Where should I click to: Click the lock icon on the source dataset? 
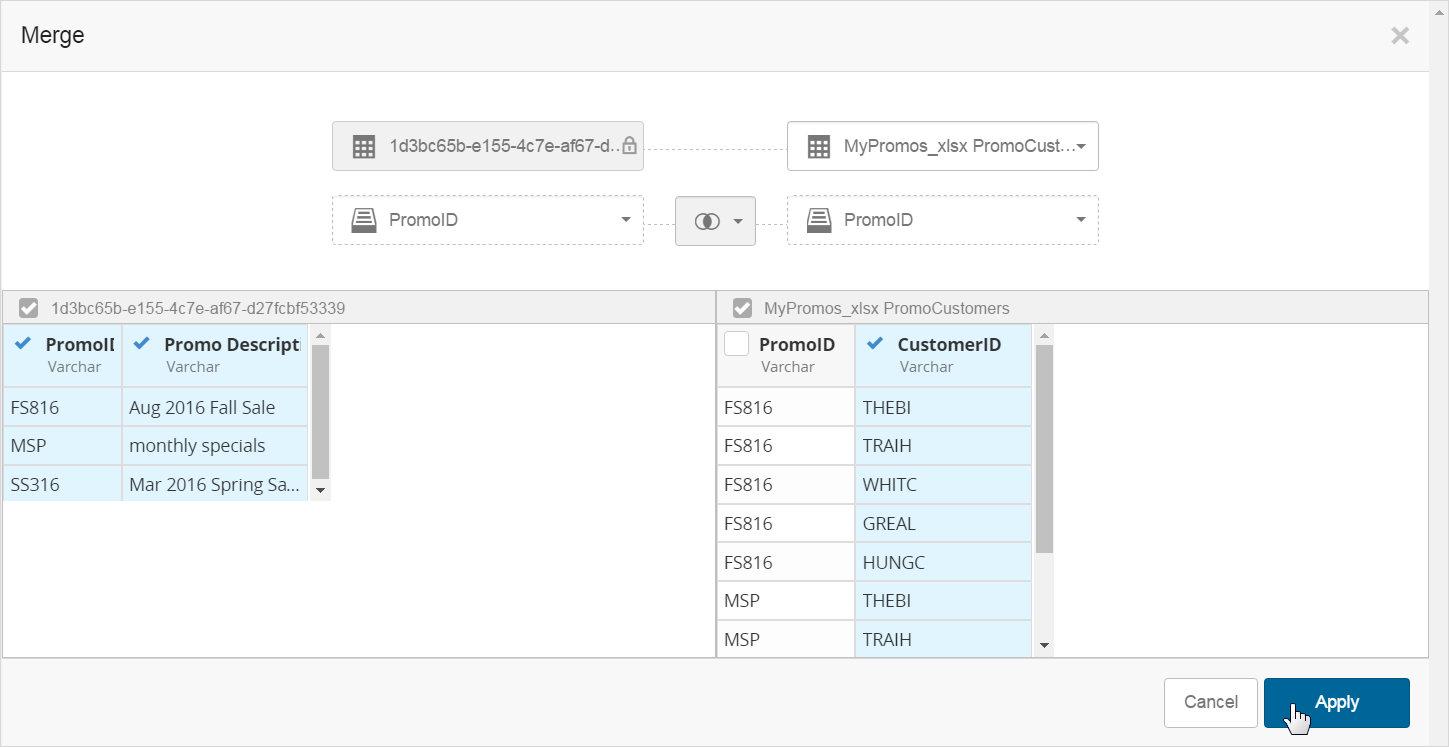point(629,146)
